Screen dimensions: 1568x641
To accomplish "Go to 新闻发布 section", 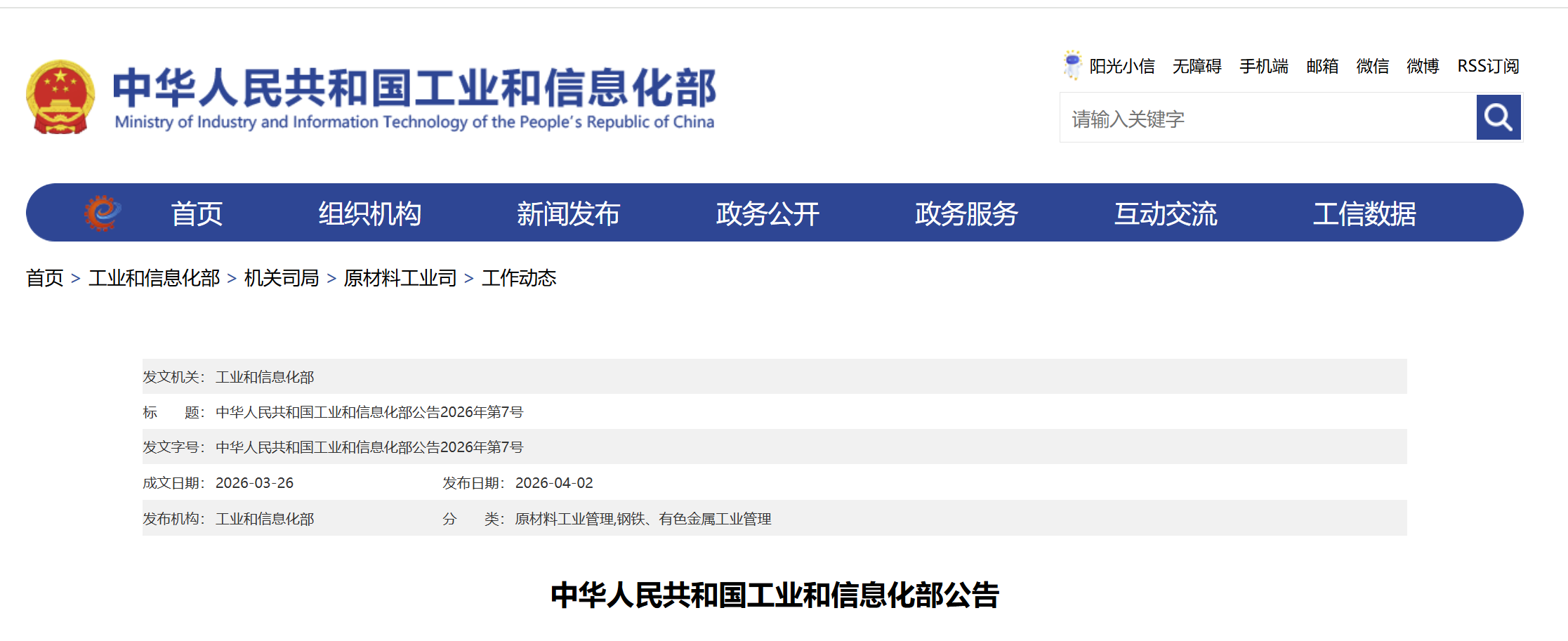I will click(568, 213).
